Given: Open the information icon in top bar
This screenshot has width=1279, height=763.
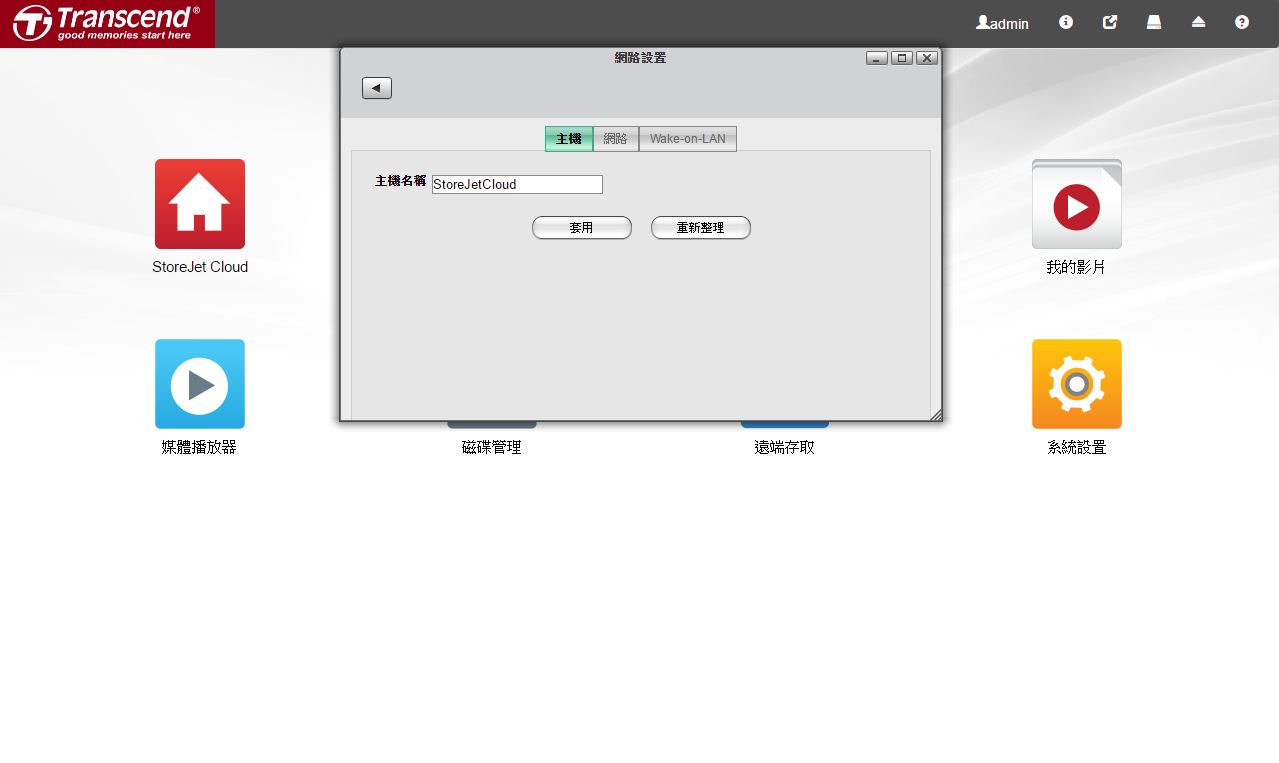Looking at the screenshot, I should (x=1066, y=22).
